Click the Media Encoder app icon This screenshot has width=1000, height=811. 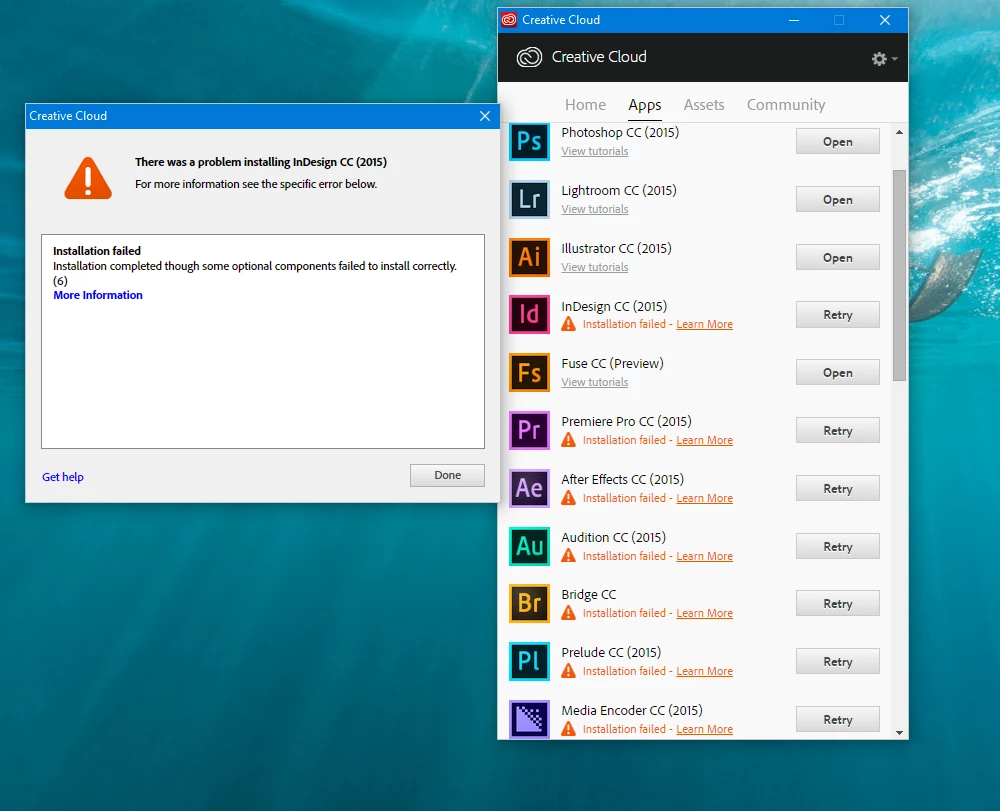click(x=529, y=719)
